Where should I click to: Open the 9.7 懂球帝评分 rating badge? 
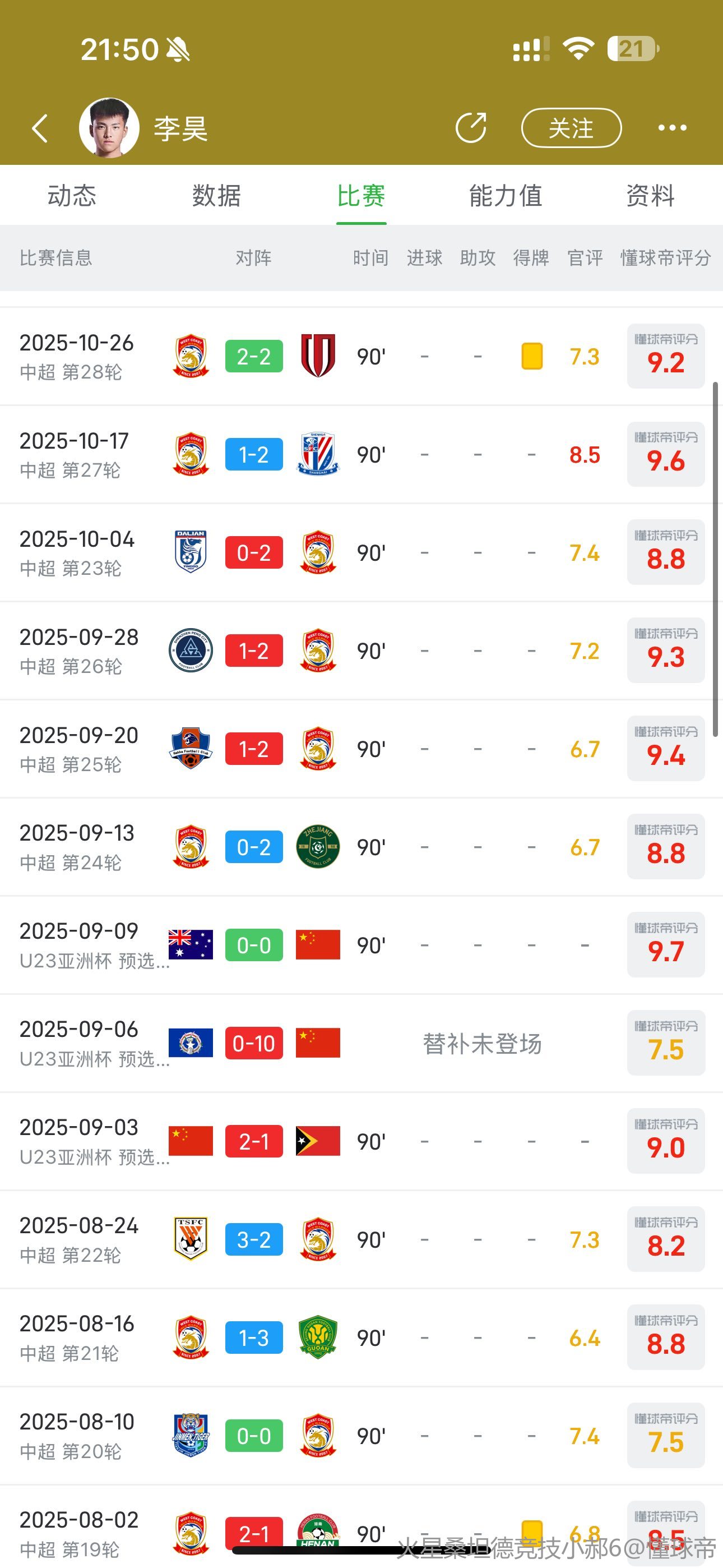click(x=666, y=945)
